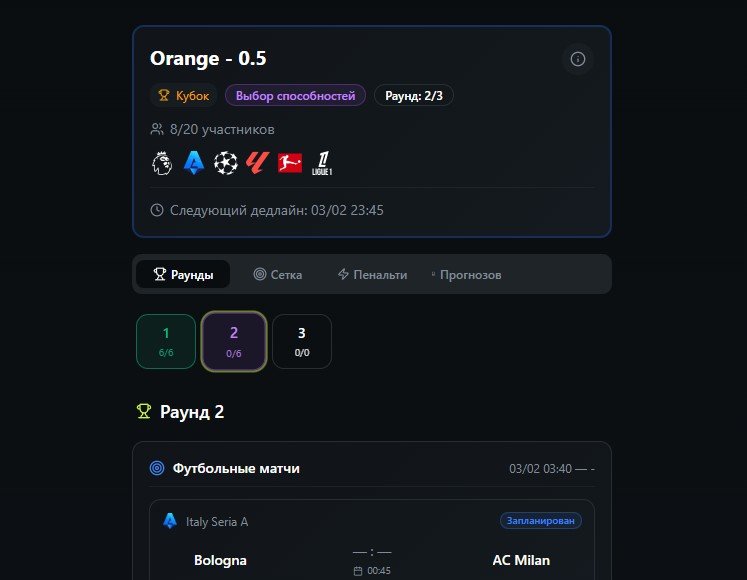
Task: Open the tournament info icon button
Action: click(x=577, y=59)
